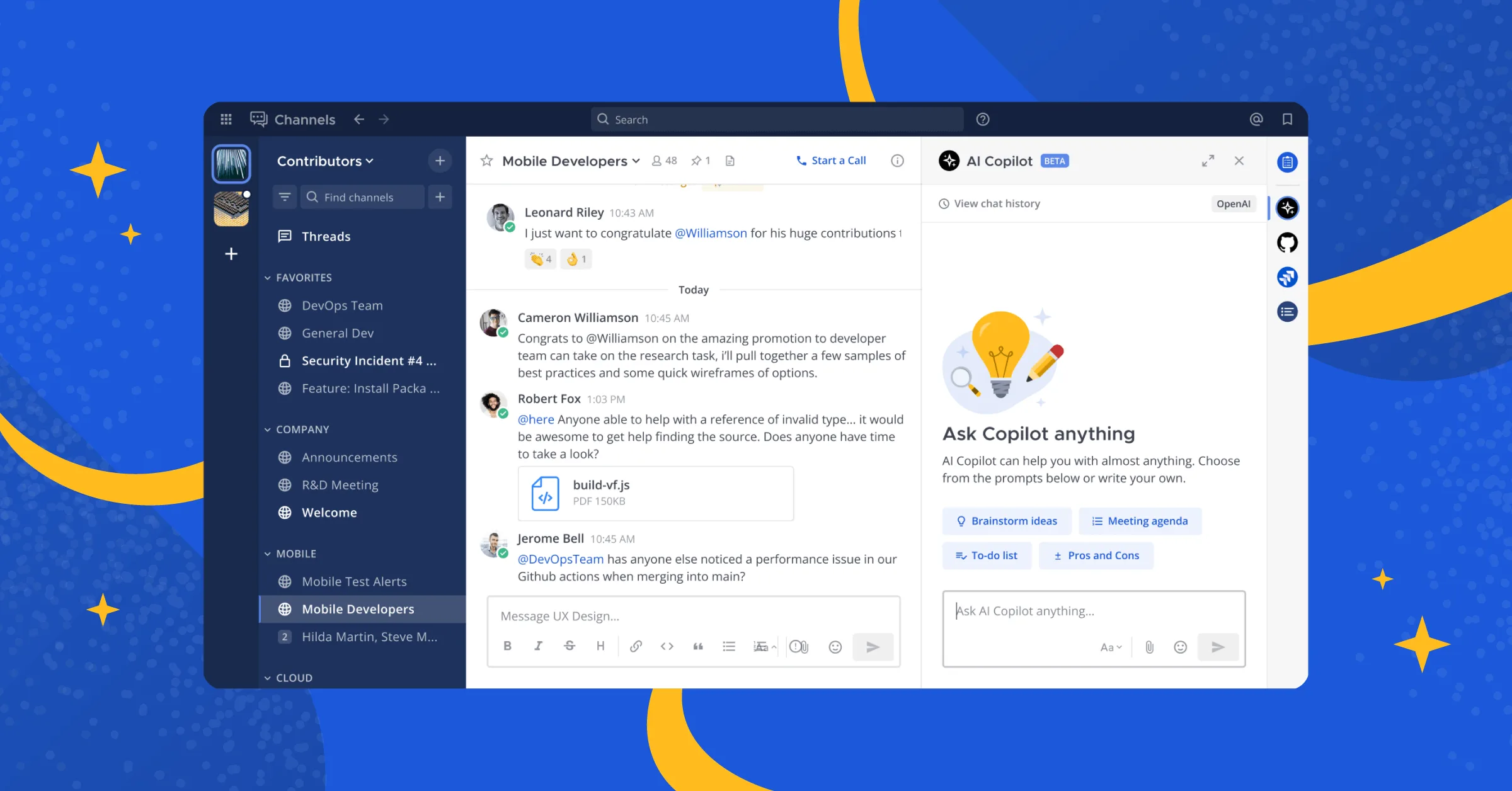
Task: Toggle bold formatting in message box
Action: tap(508, 646)
